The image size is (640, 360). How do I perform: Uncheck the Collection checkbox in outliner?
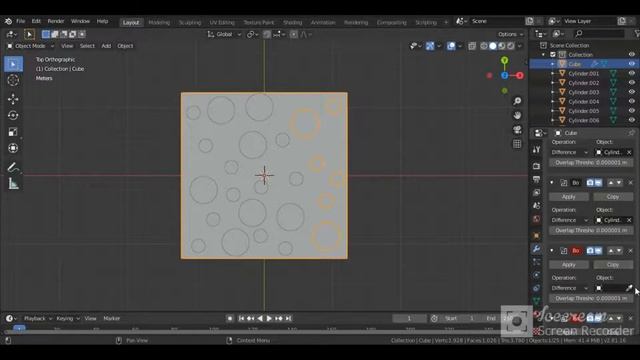(x=553, y=55)
